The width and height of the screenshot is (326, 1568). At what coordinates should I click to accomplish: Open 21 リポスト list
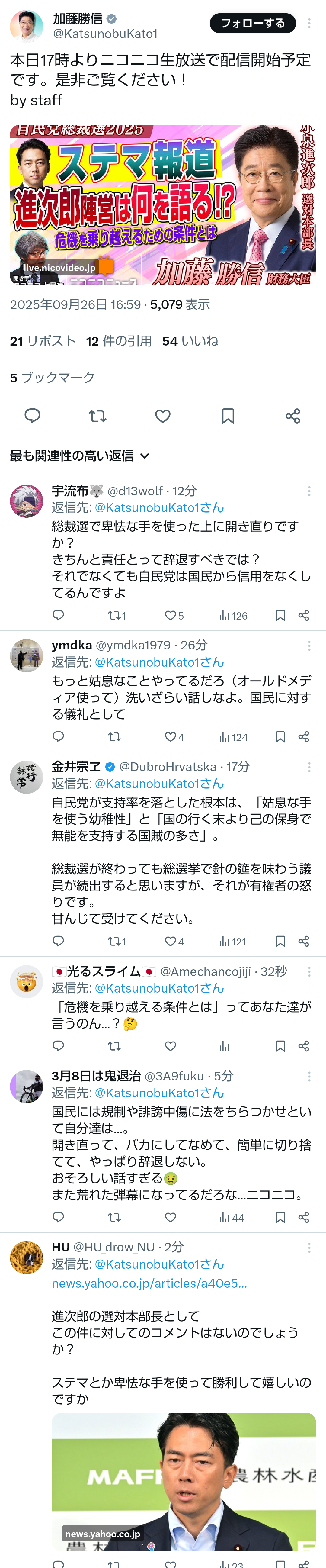coord(43,341)
